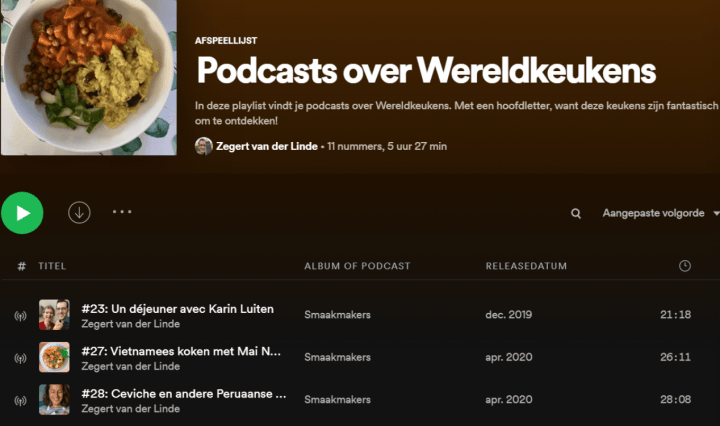Expand the Aangepaste volgorde sort dropdown
This screenshot has height=426, width=720.
click(x=660, y=213)
